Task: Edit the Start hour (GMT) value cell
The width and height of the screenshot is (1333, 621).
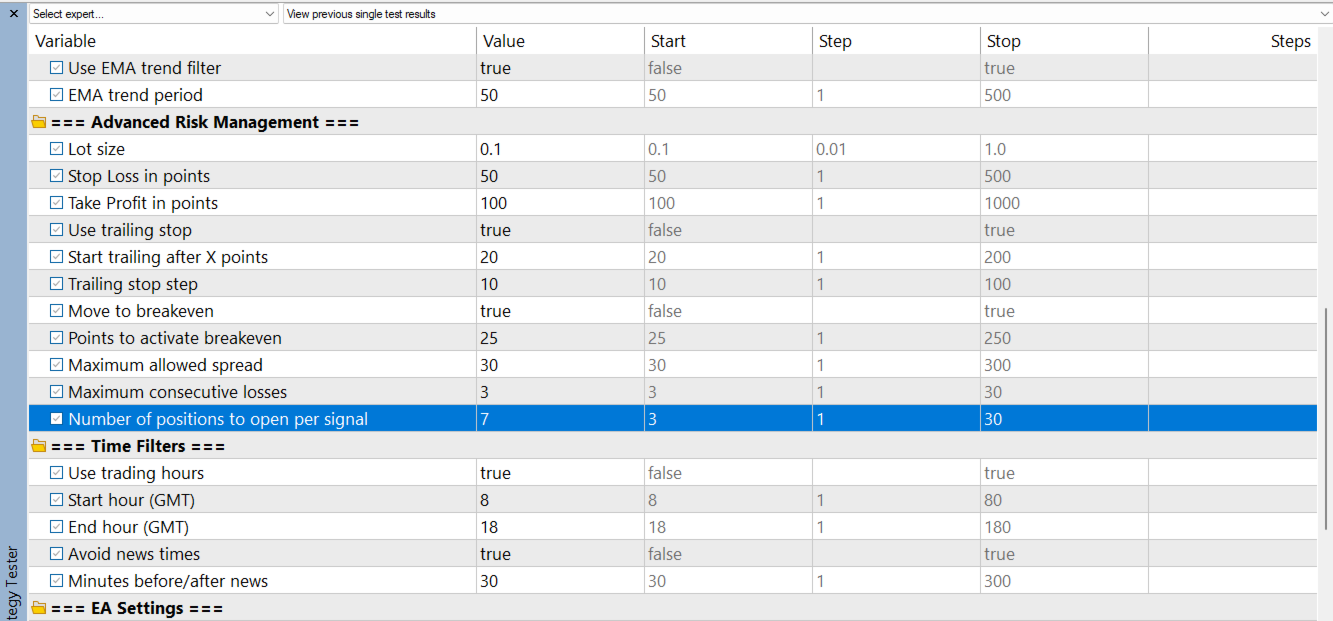Action: tap(560, 500)
